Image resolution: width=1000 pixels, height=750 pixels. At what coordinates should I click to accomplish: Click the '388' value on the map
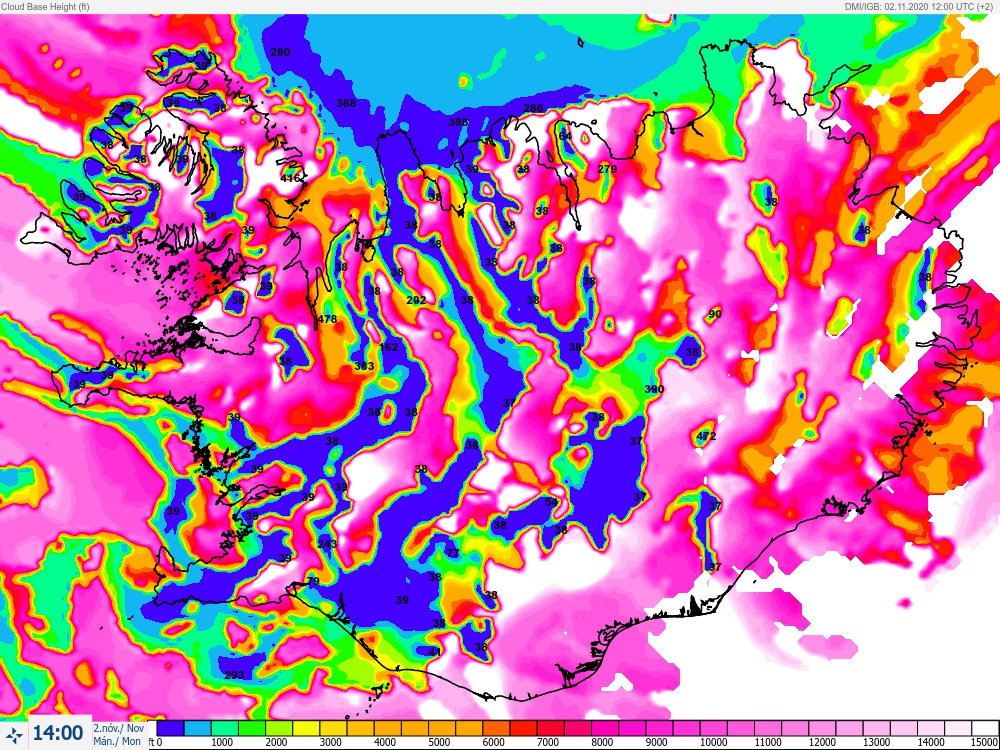(x=459, y=122)
